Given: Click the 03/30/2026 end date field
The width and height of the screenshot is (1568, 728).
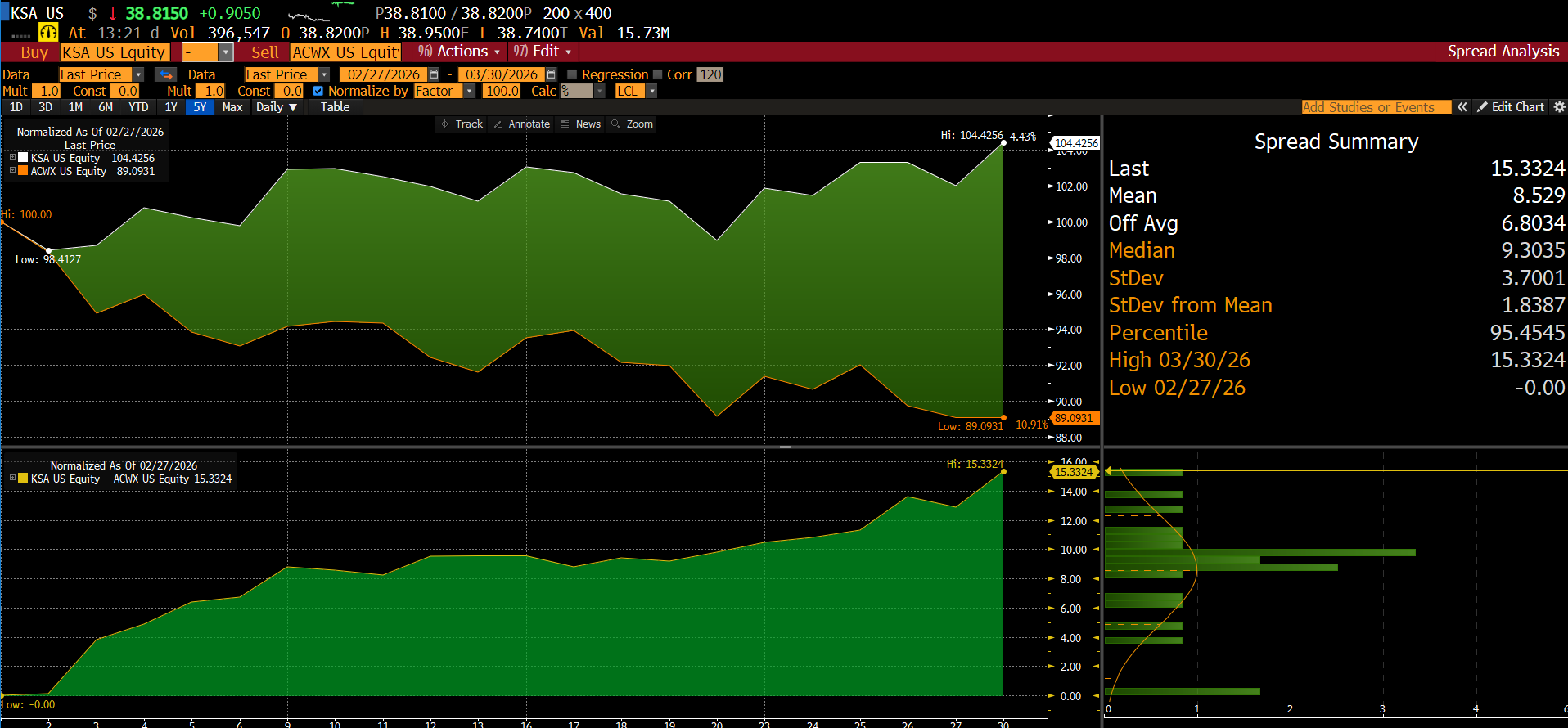Looking at the screenshot, I should (502, 74).
